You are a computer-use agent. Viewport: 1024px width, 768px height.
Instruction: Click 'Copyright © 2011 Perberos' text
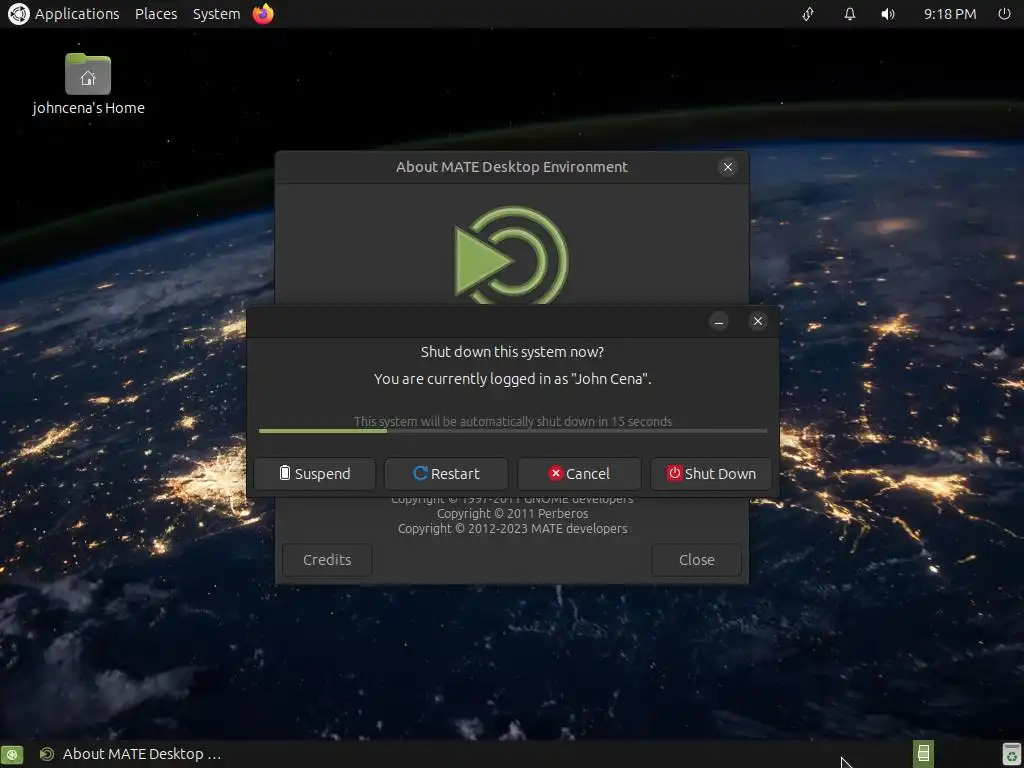pyautogui.click(x=513, y=514)
